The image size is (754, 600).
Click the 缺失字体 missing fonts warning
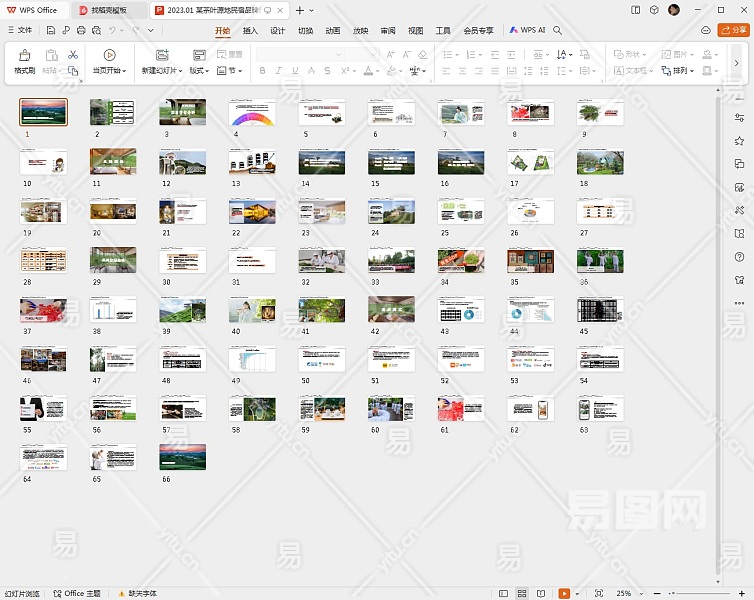point(140,593)
